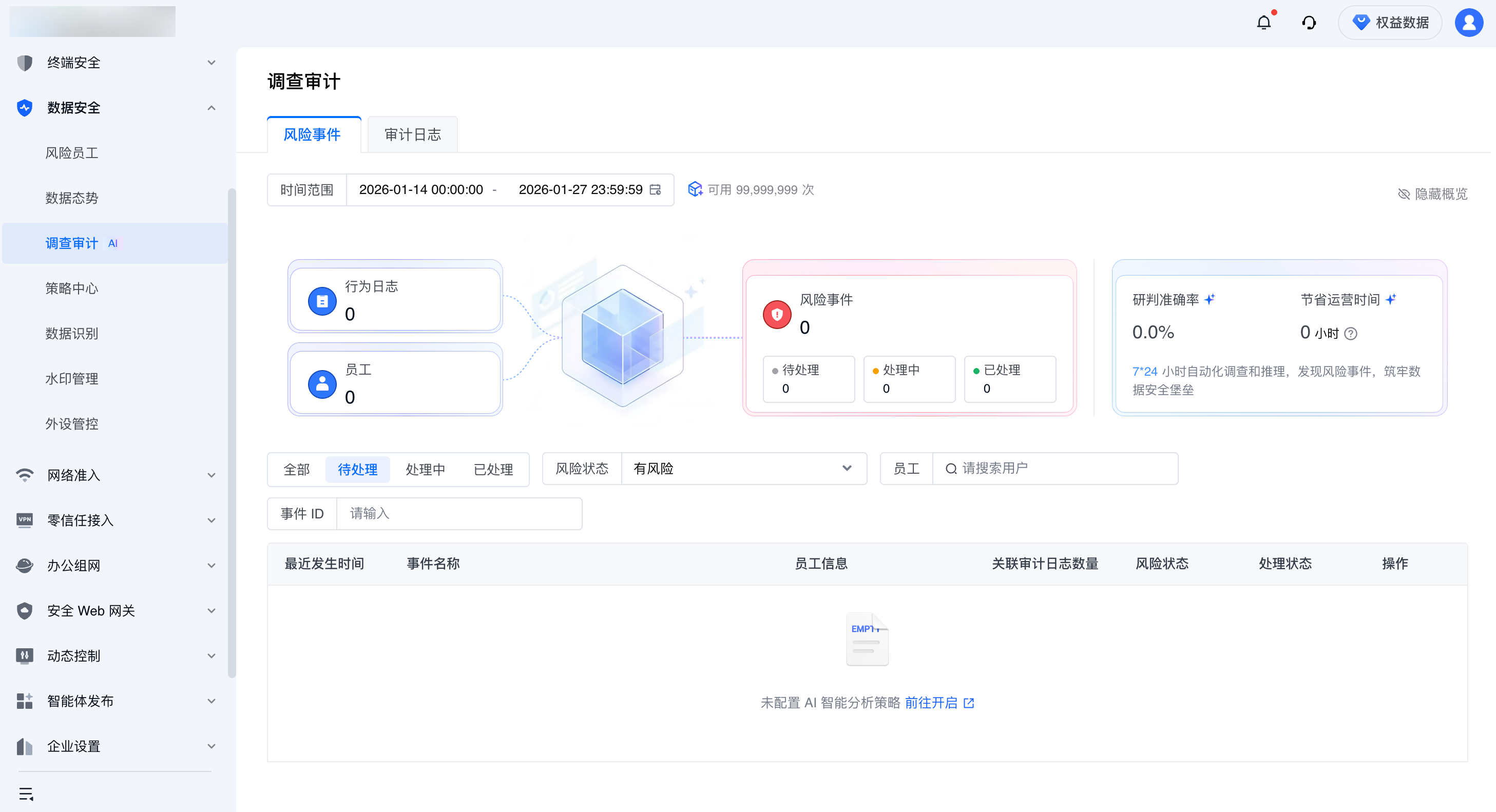Click the 行为日志 document icon
The image size is (1496, 812).
pos(322,301)
